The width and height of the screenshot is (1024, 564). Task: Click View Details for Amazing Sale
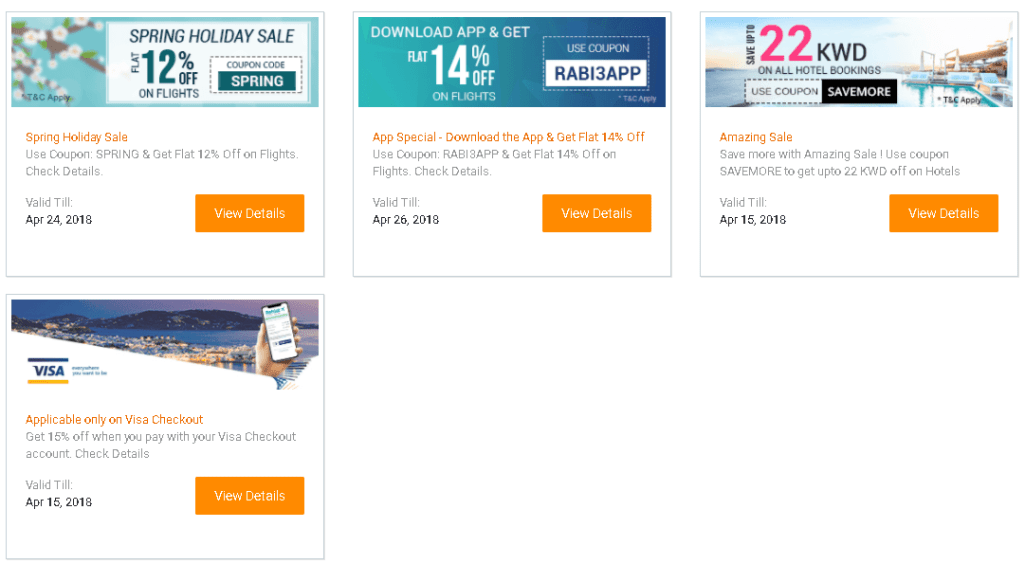943,213
